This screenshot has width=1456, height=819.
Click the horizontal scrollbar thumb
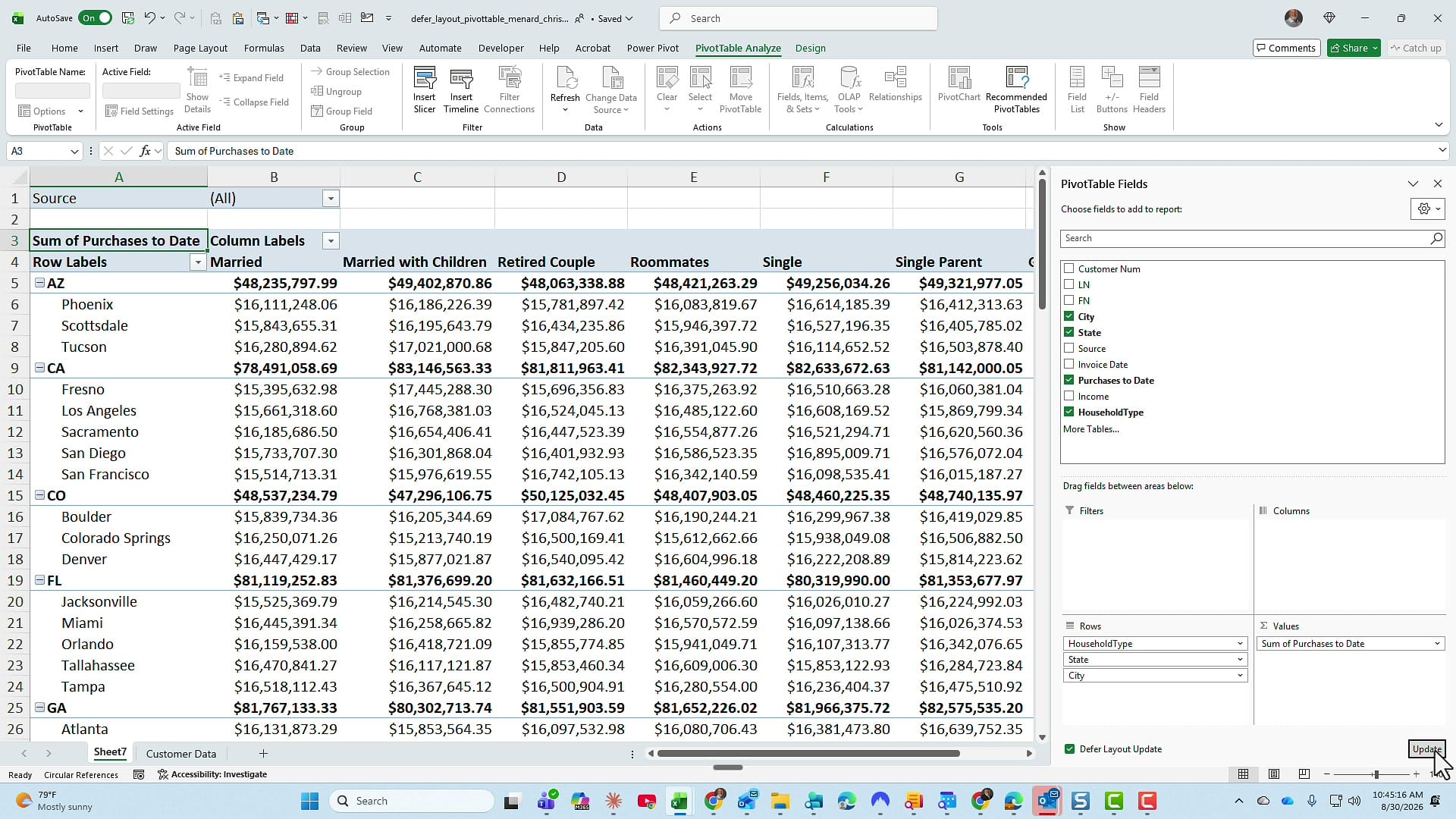click(x=808, y=754)
